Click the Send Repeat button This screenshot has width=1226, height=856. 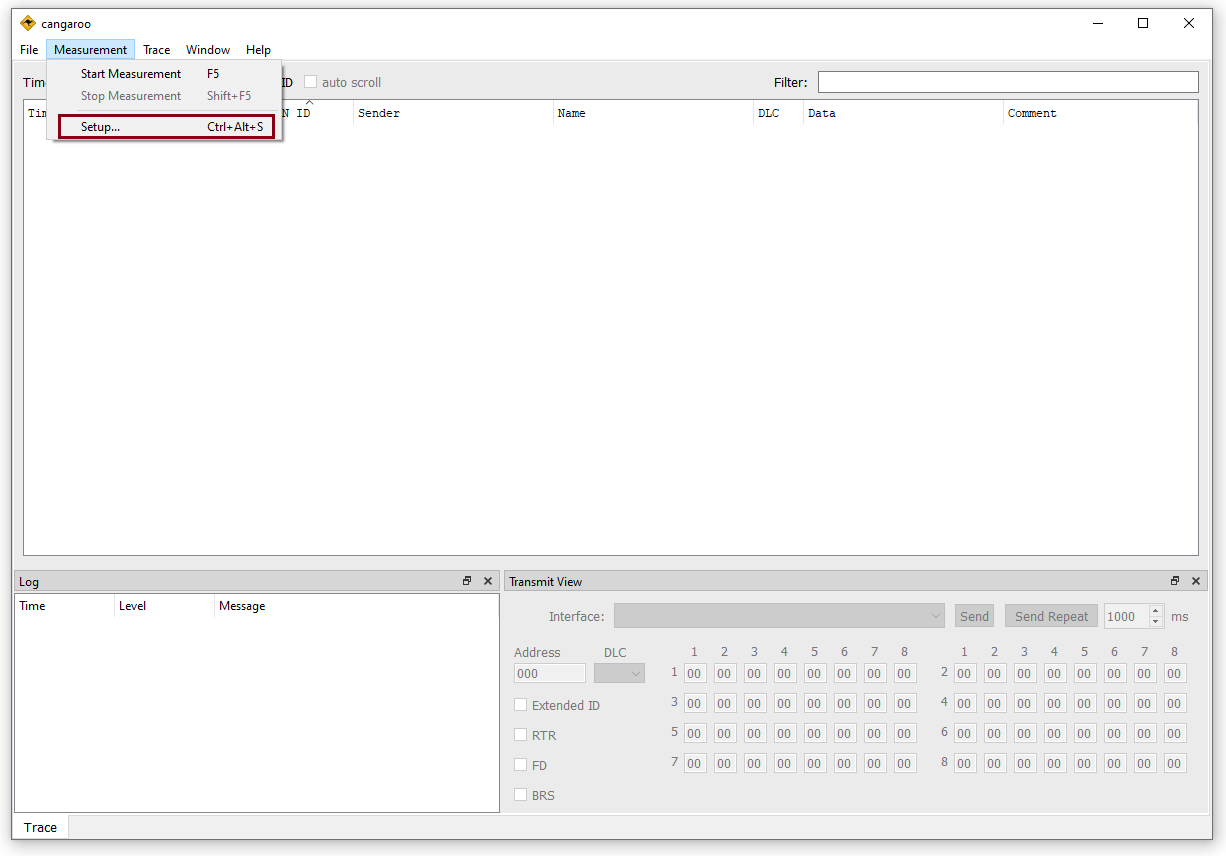(1051, 616)
